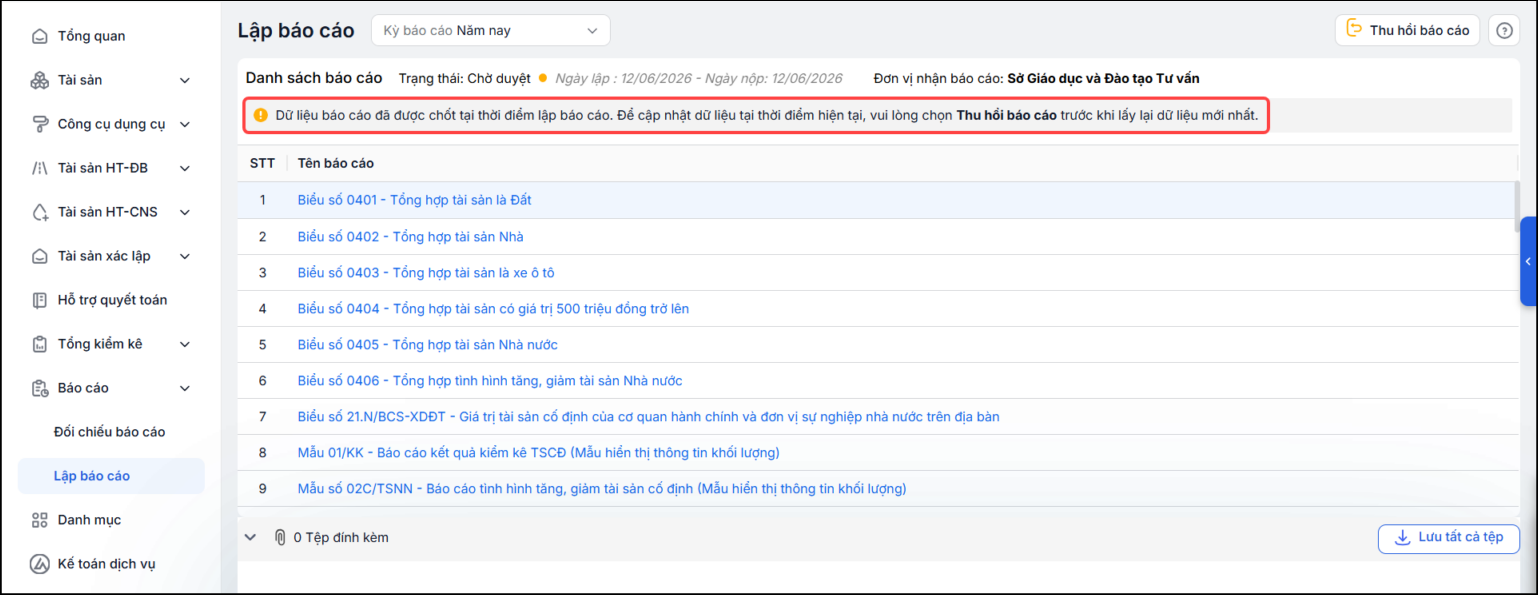
Task: Select Lập báo cáo submenu item
Action: (x=111, y=476)
